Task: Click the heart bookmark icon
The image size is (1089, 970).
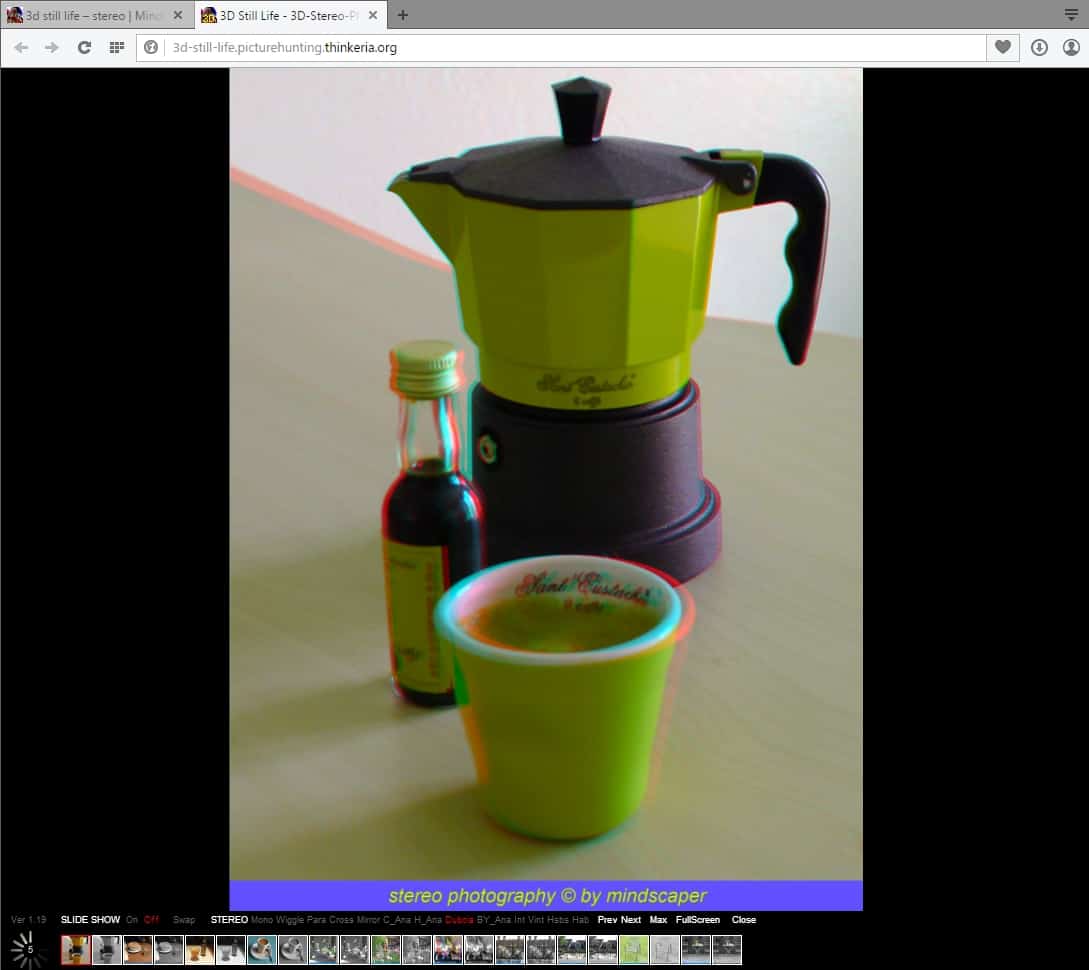Action: (1002, 47)
